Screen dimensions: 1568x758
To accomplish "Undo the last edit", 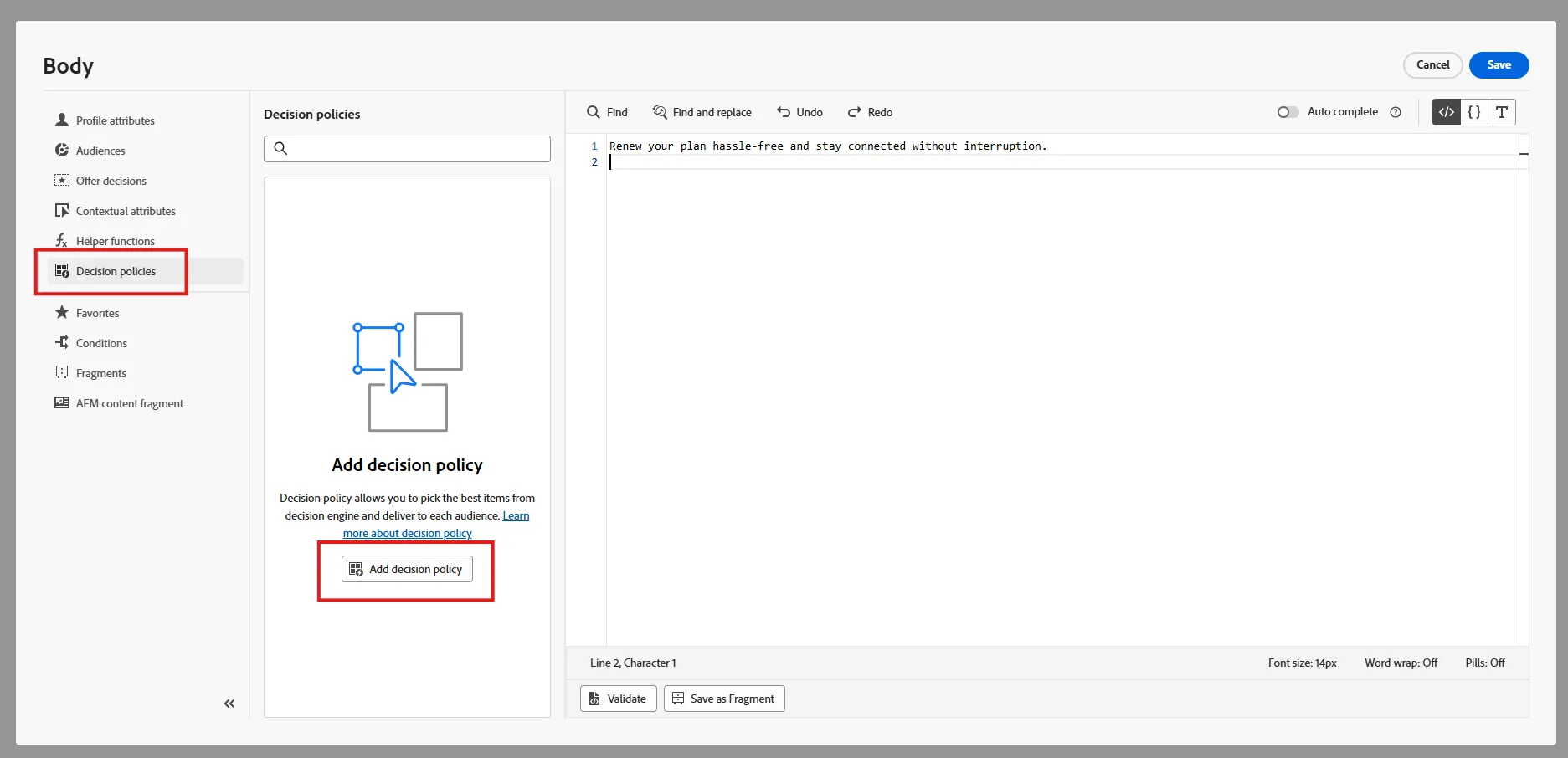I will [799, 112].
